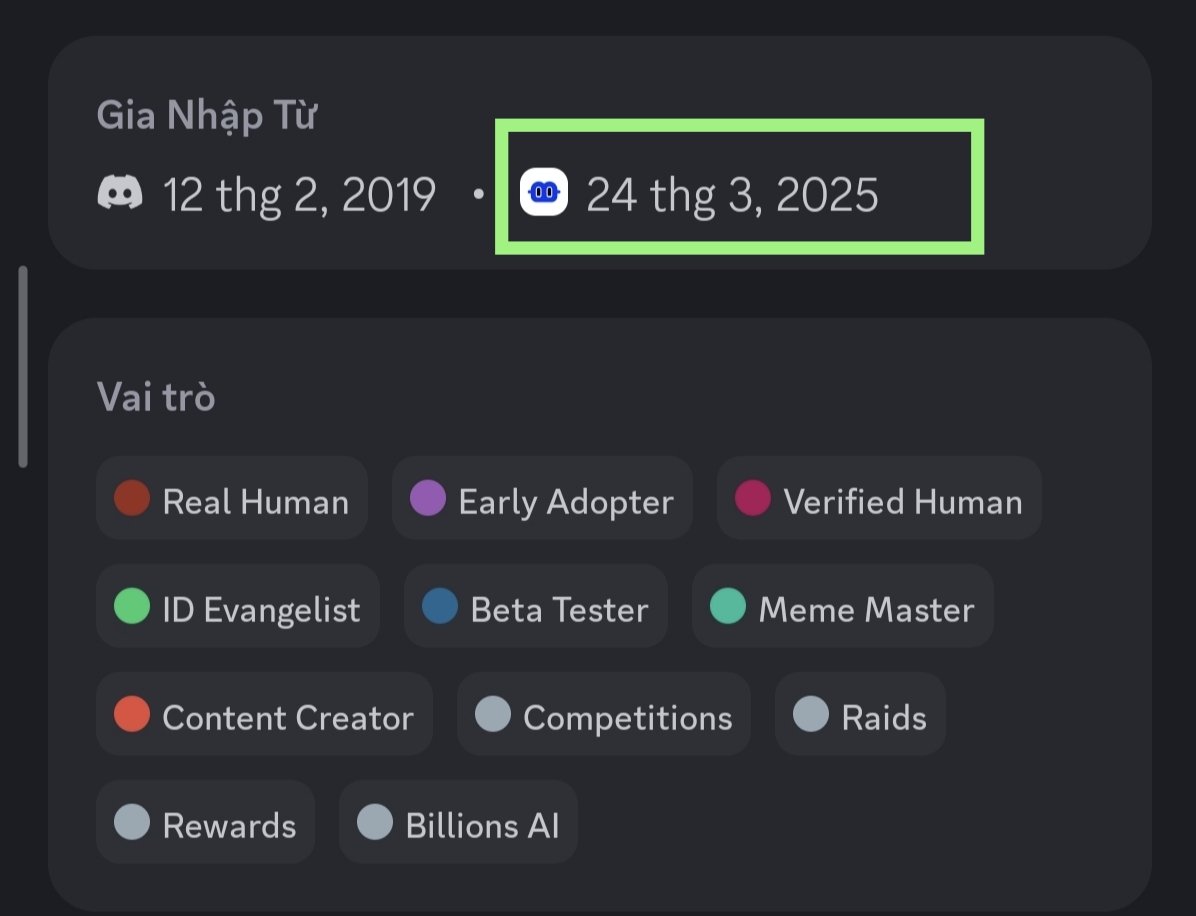The height and width of the screenshot is (916, 1196).
Task: Click the Discord logo icon
Action: 120,192
